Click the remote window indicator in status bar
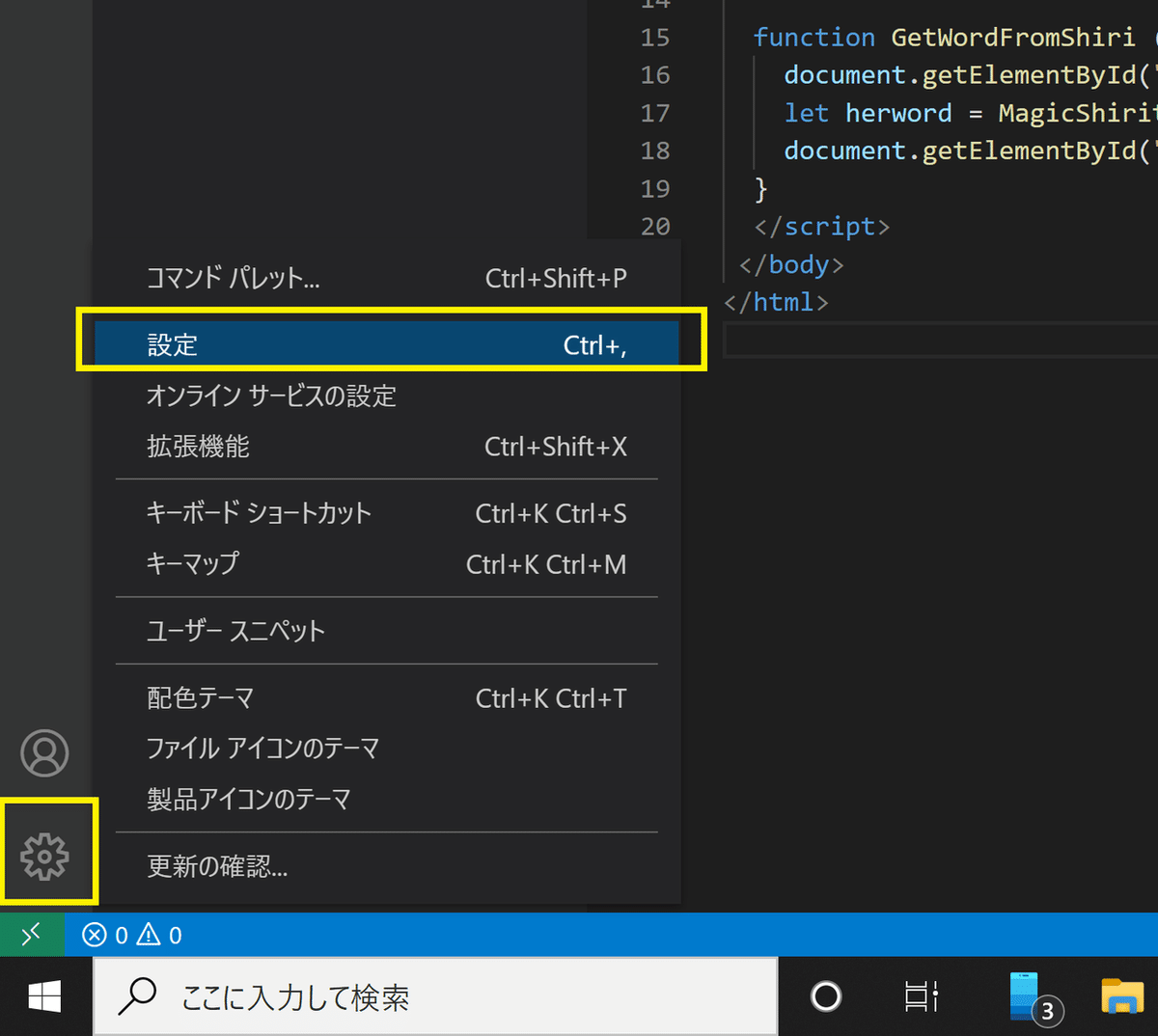The height and width of the screenshot is (1036, 1158). [x=32, y=935]
